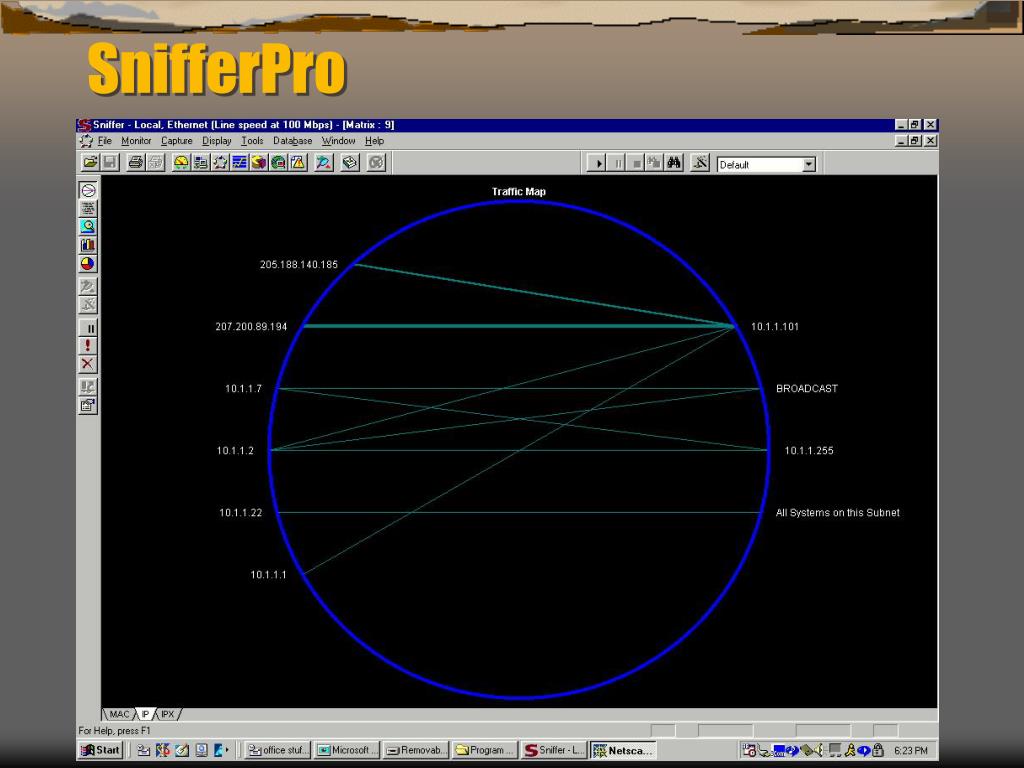Switch to the Netsca taskbar window
1024x768 pixels.
(623, 750)
